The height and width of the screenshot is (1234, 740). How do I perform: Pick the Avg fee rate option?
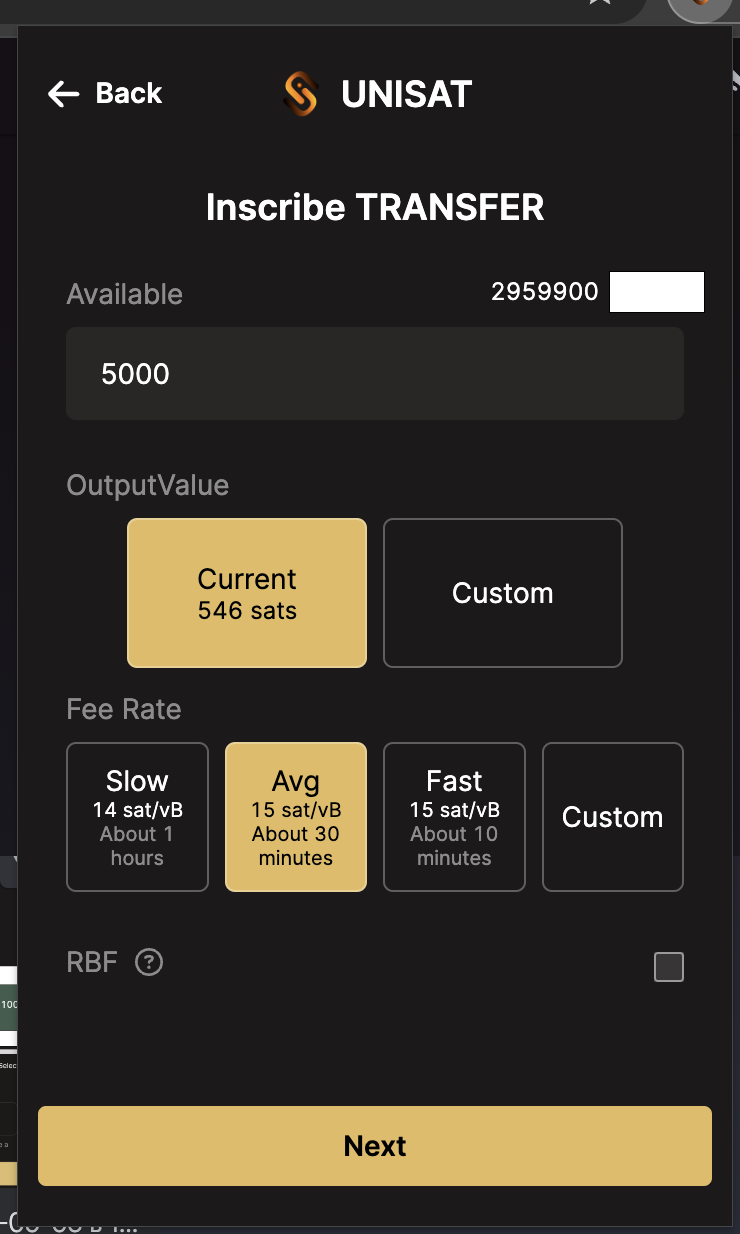pyautogui.click(x=296, y=817)
